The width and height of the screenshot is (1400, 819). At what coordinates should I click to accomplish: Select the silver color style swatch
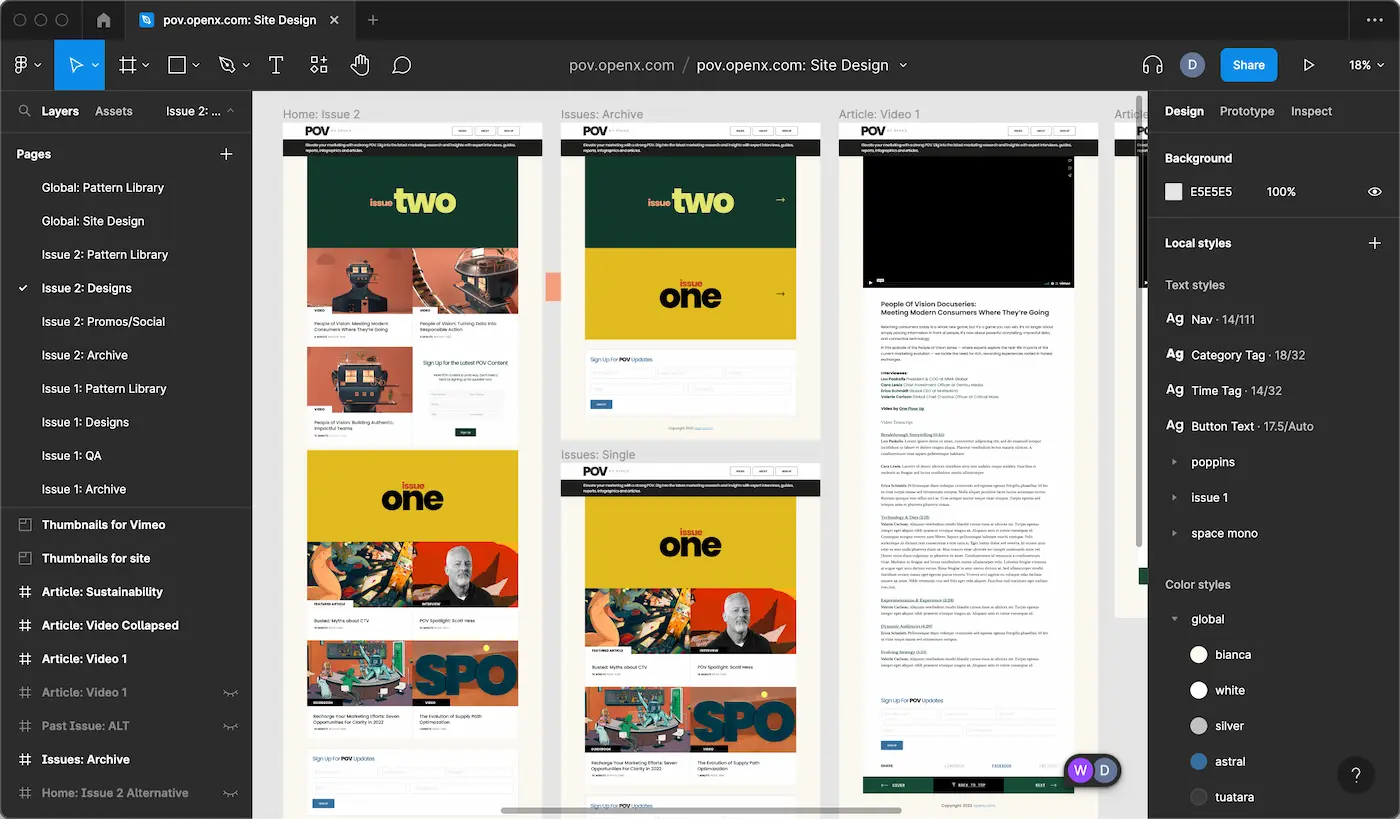1198,726
